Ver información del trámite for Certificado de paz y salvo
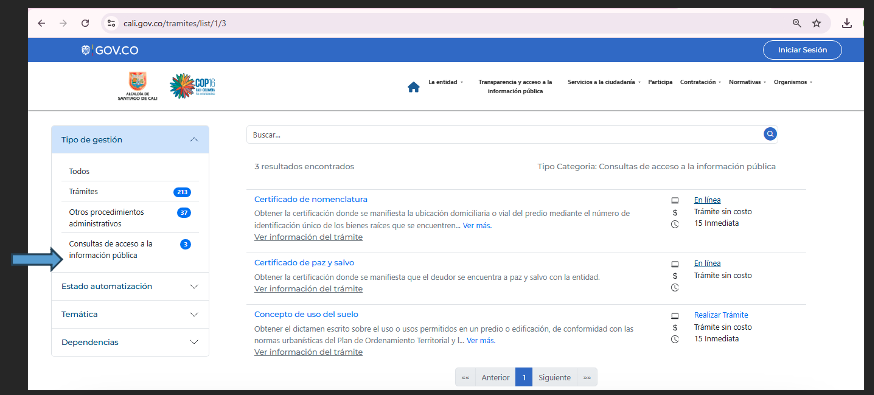This screenshot has width=874, height=395. 308,289
